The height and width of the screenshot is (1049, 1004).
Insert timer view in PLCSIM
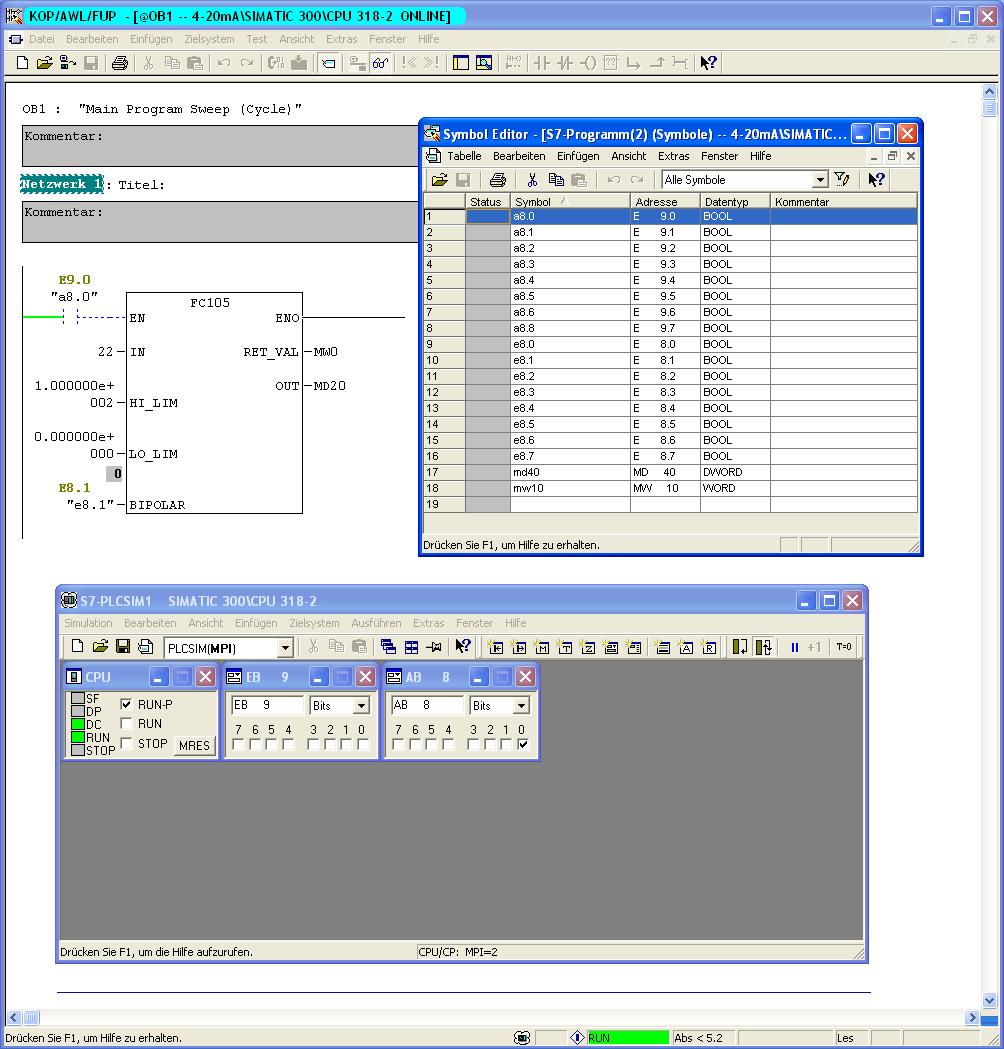pyautogui.click(x=565, y=647)
